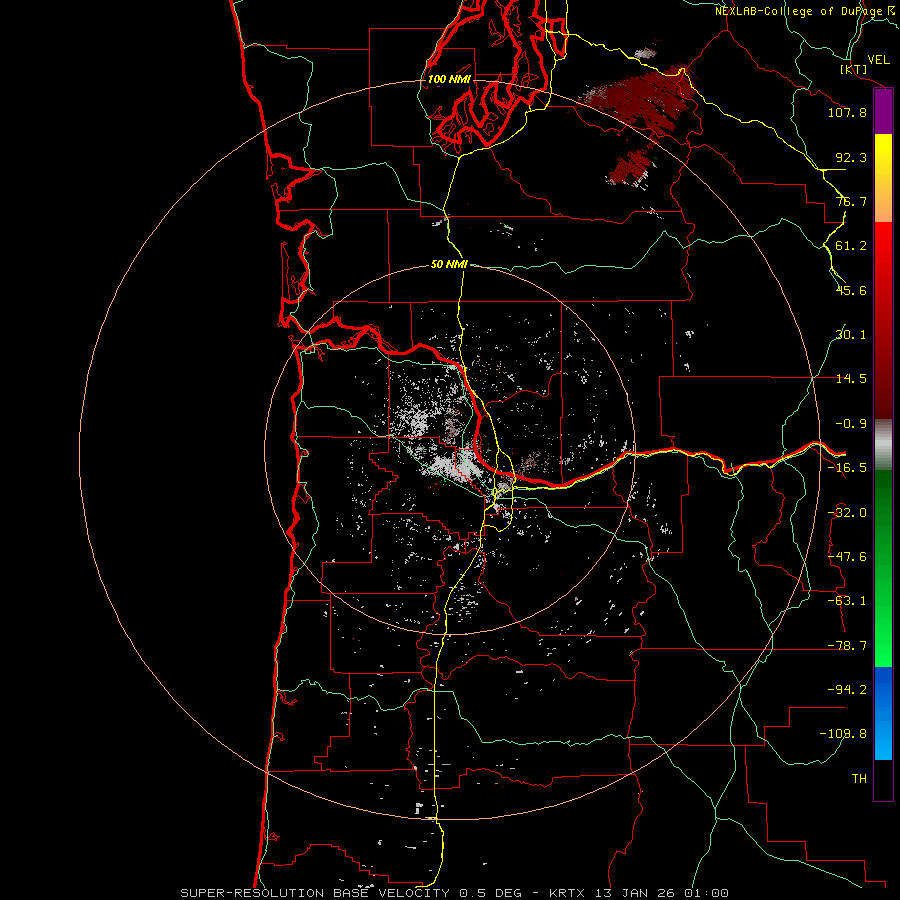
Task: Click the TH label on the legend
Action: pos(859,779)
